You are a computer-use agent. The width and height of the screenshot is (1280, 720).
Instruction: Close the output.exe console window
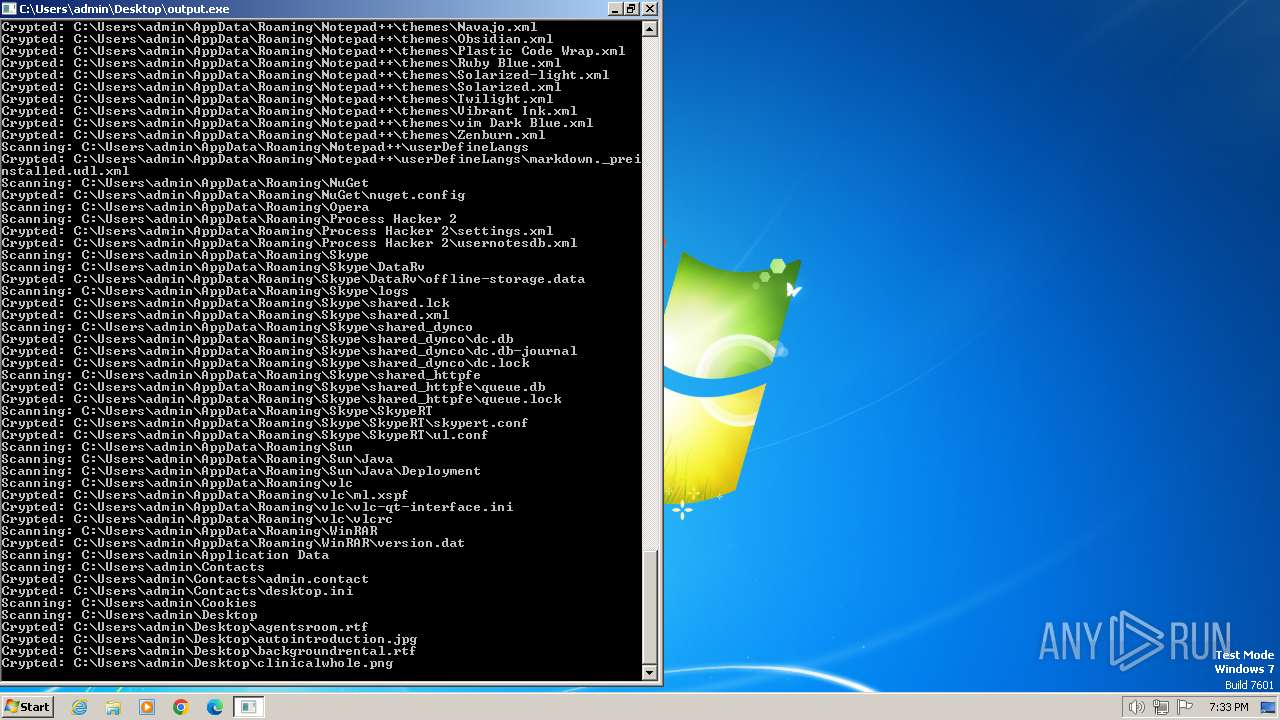point(649,8)
